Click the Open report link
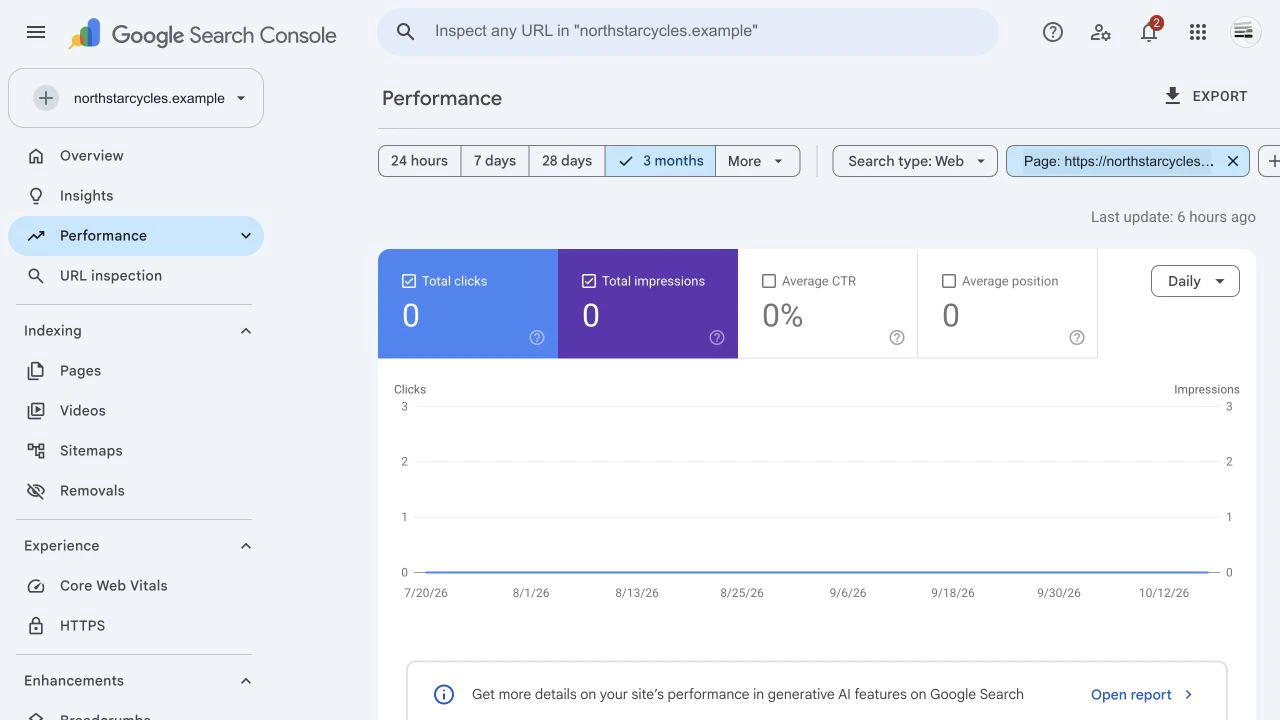The image size is (1280, 720). (x=1142, y=694)
